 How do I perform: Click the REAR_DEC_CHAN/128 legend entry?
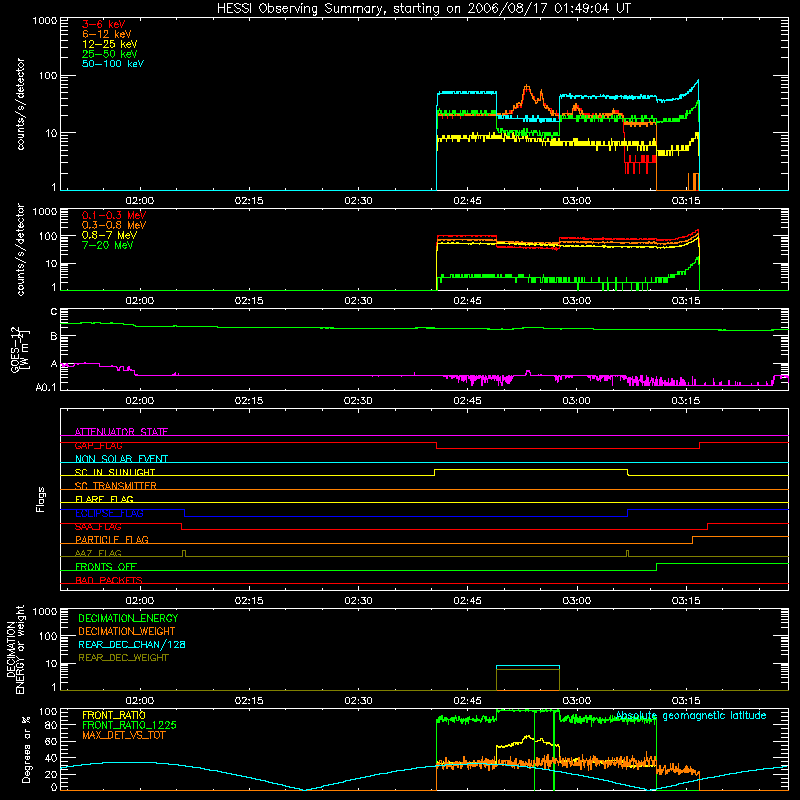[x=132, y=644]
